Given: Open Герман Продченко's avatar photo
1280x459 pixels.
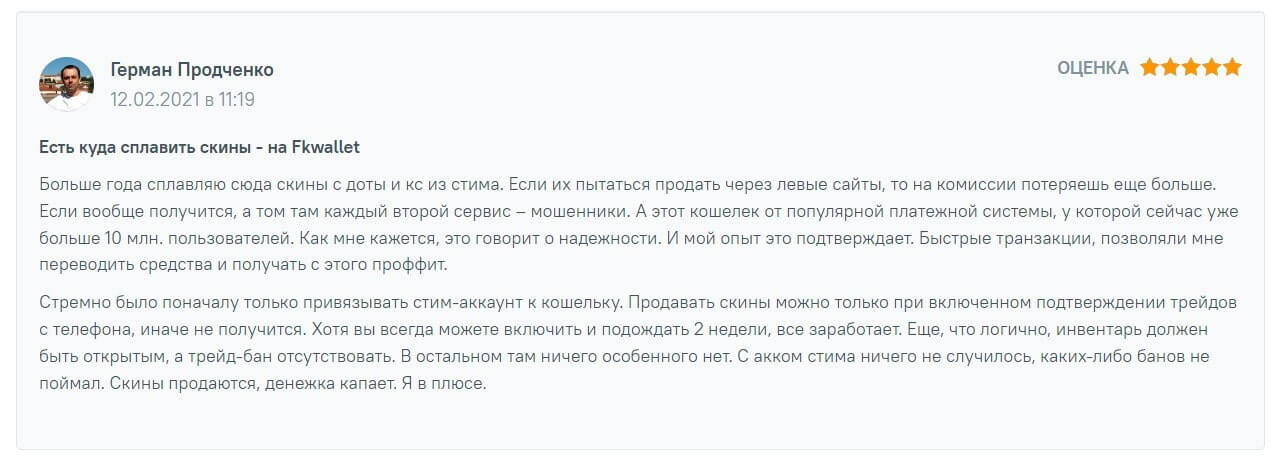Looking at the screenshot, I should click(66, 83).
